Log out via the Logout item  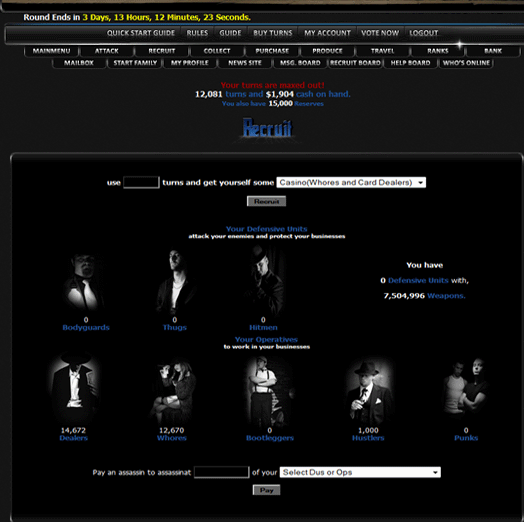click(x=423, y=33)
